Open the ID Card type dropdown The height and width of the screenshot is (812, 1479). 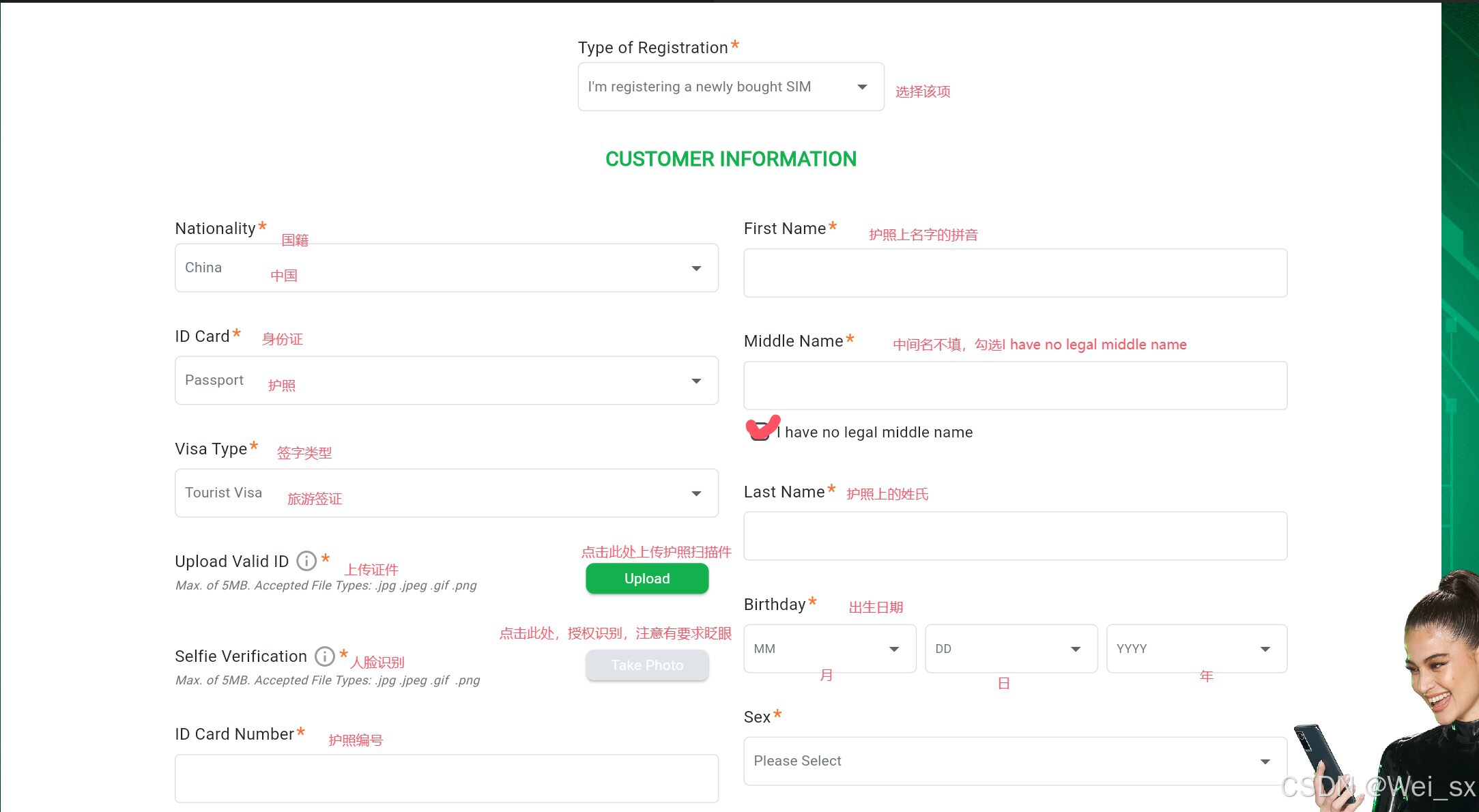446,380
